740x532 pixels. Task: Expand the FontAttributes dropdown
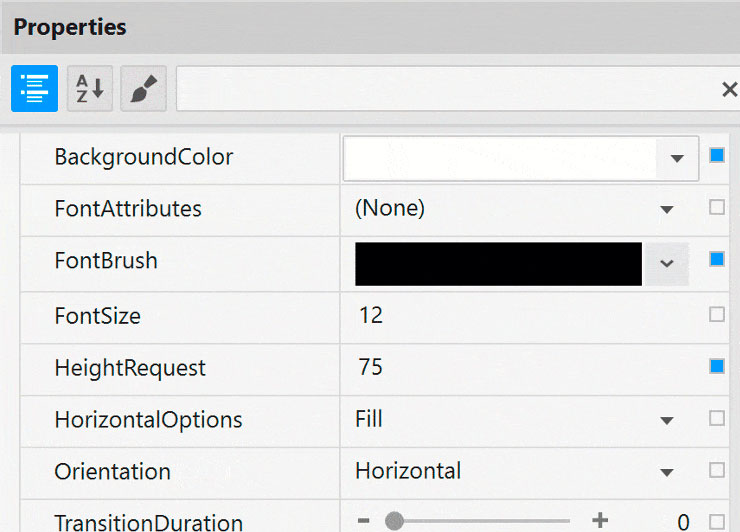pos(667,210)
